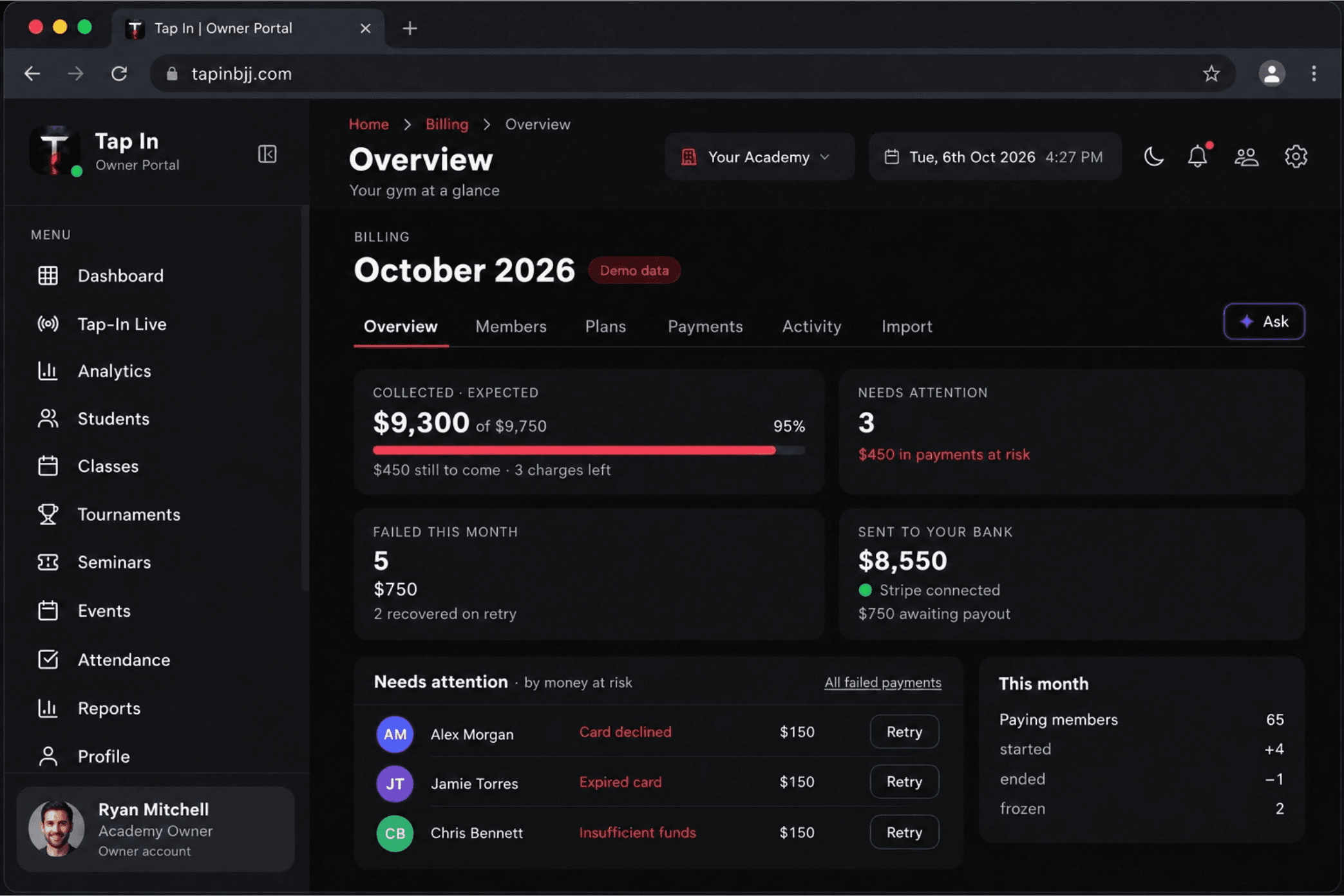
Task: Open notifications via the bell icon
Action: (1198, 156)
